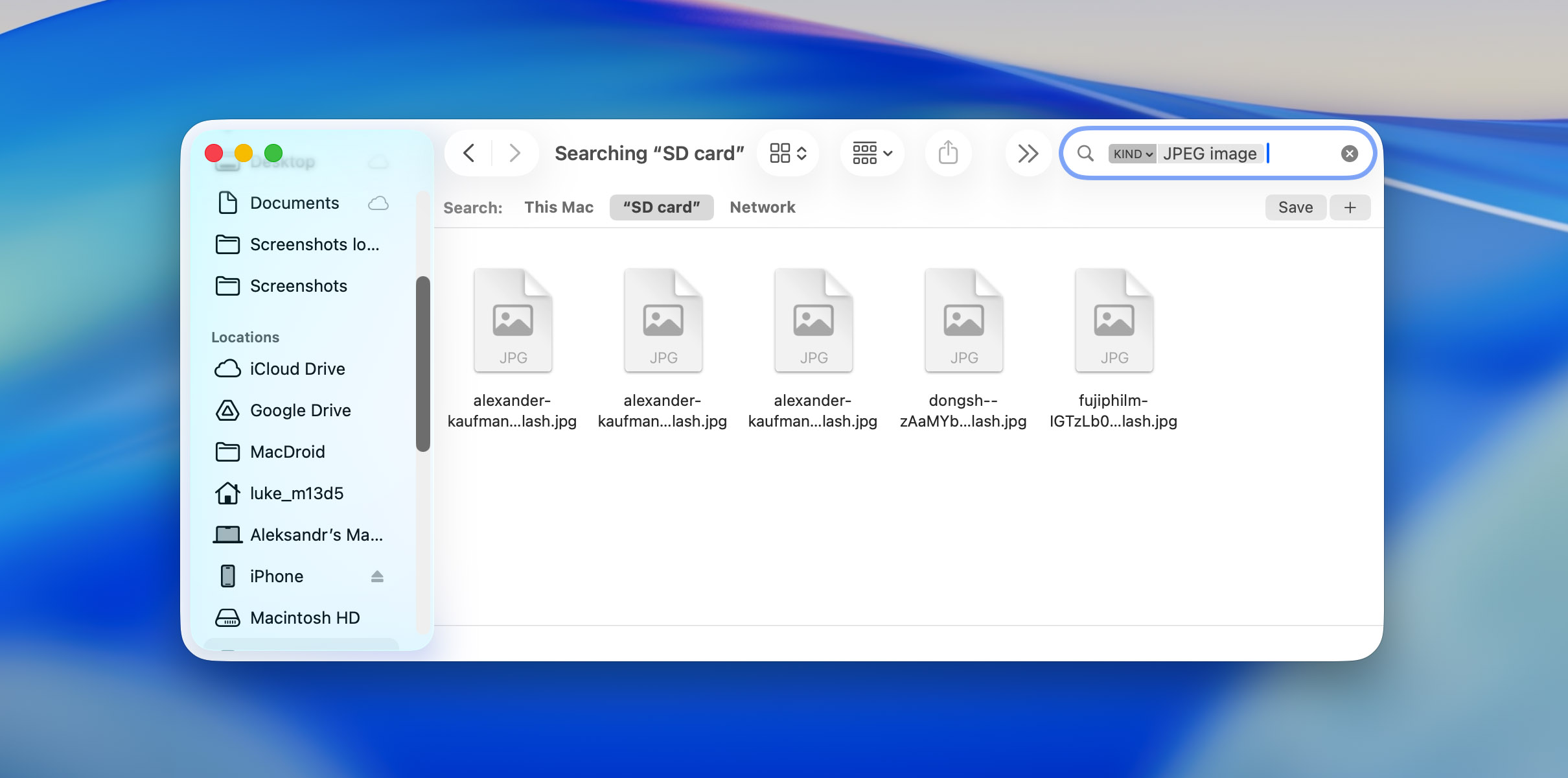Screen dimensions: 1568x778
Task: Go forward with the right chevron button
Action: 515,154
